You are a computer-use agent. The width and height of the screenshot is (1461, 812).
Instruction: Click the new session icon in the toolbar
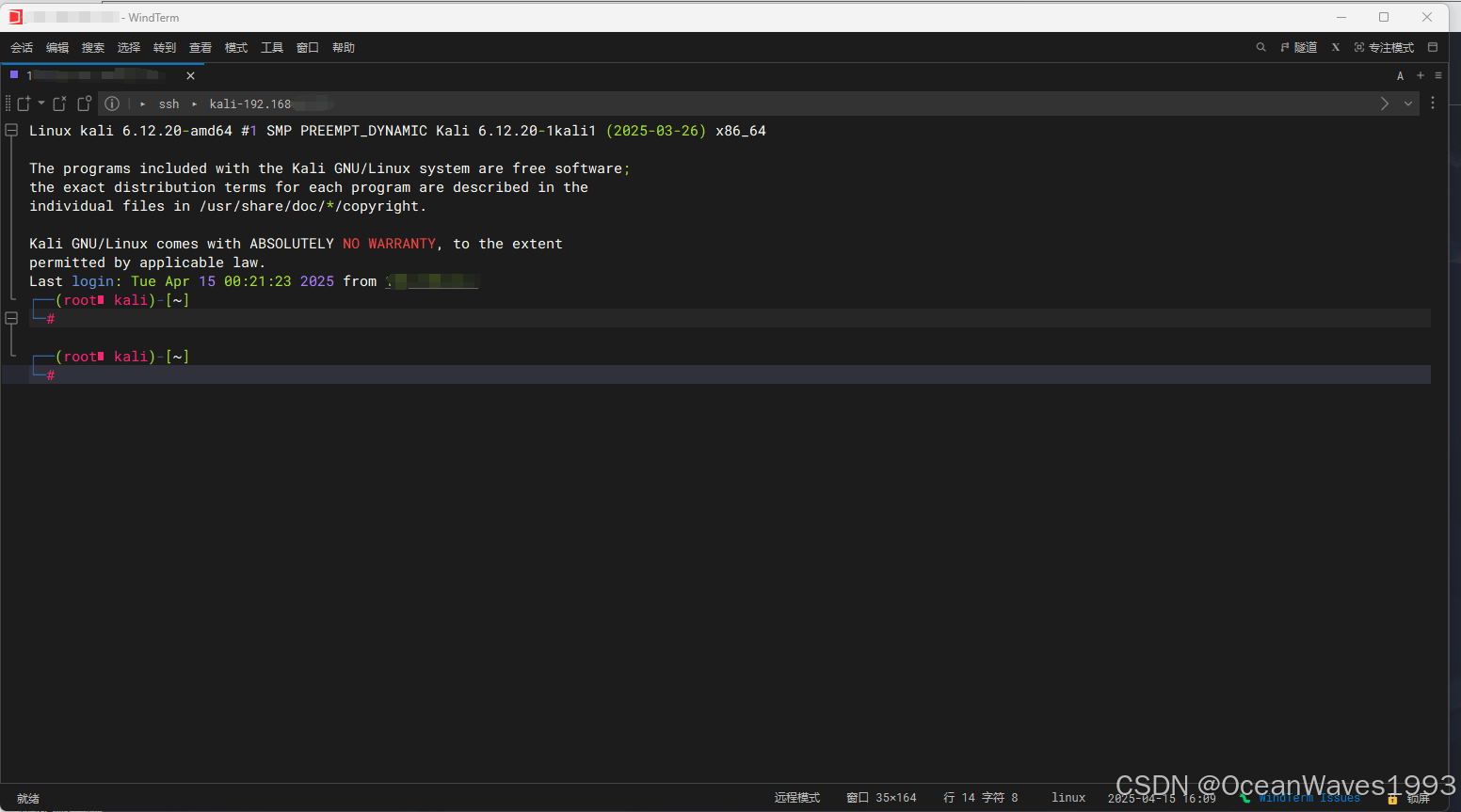coord(24,103)
